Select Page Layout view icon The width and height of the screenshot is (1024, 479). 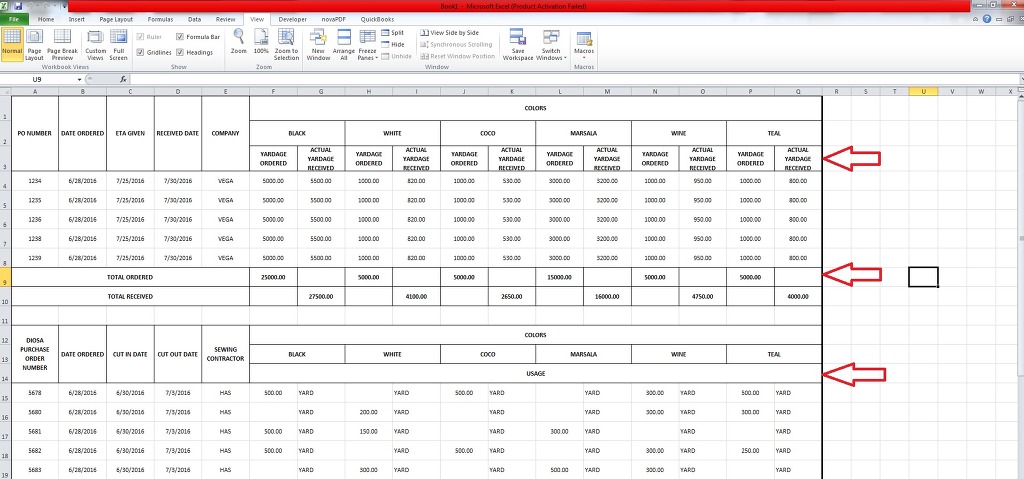point(35,44)
